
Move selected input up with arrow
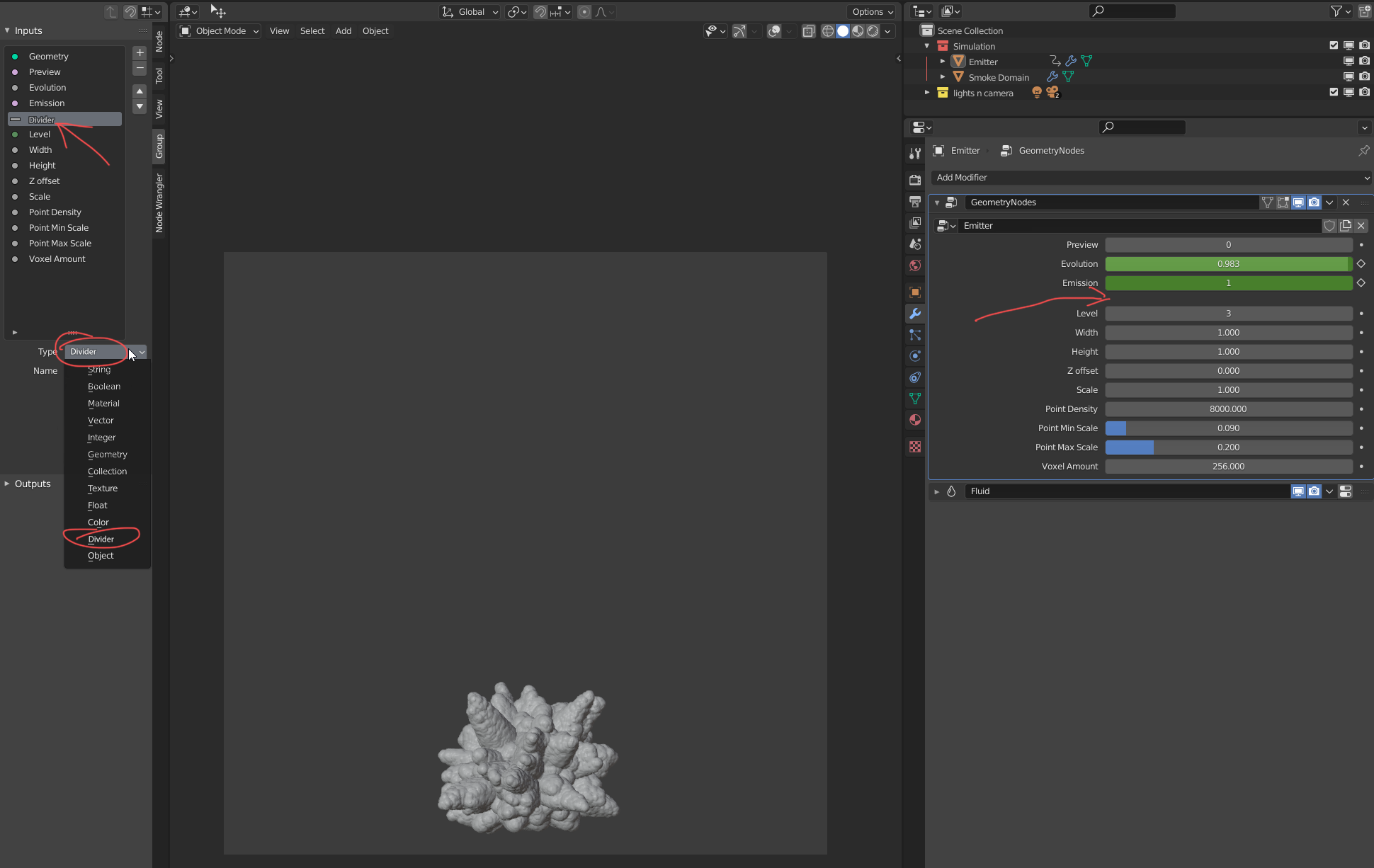coord(140,91)
